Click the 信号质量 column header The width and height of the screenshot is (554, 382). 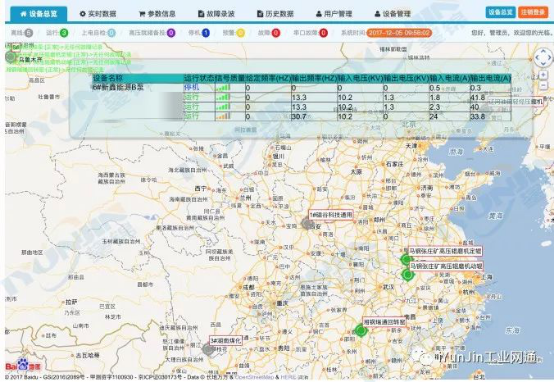[230, 78]
